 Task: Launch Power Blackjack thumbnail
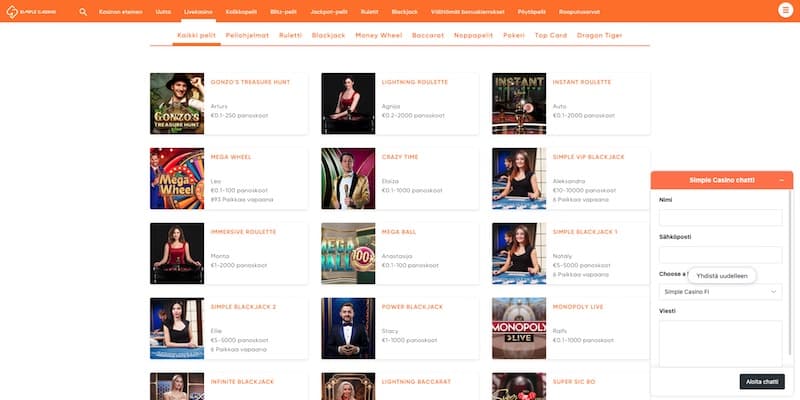point(348,329)
